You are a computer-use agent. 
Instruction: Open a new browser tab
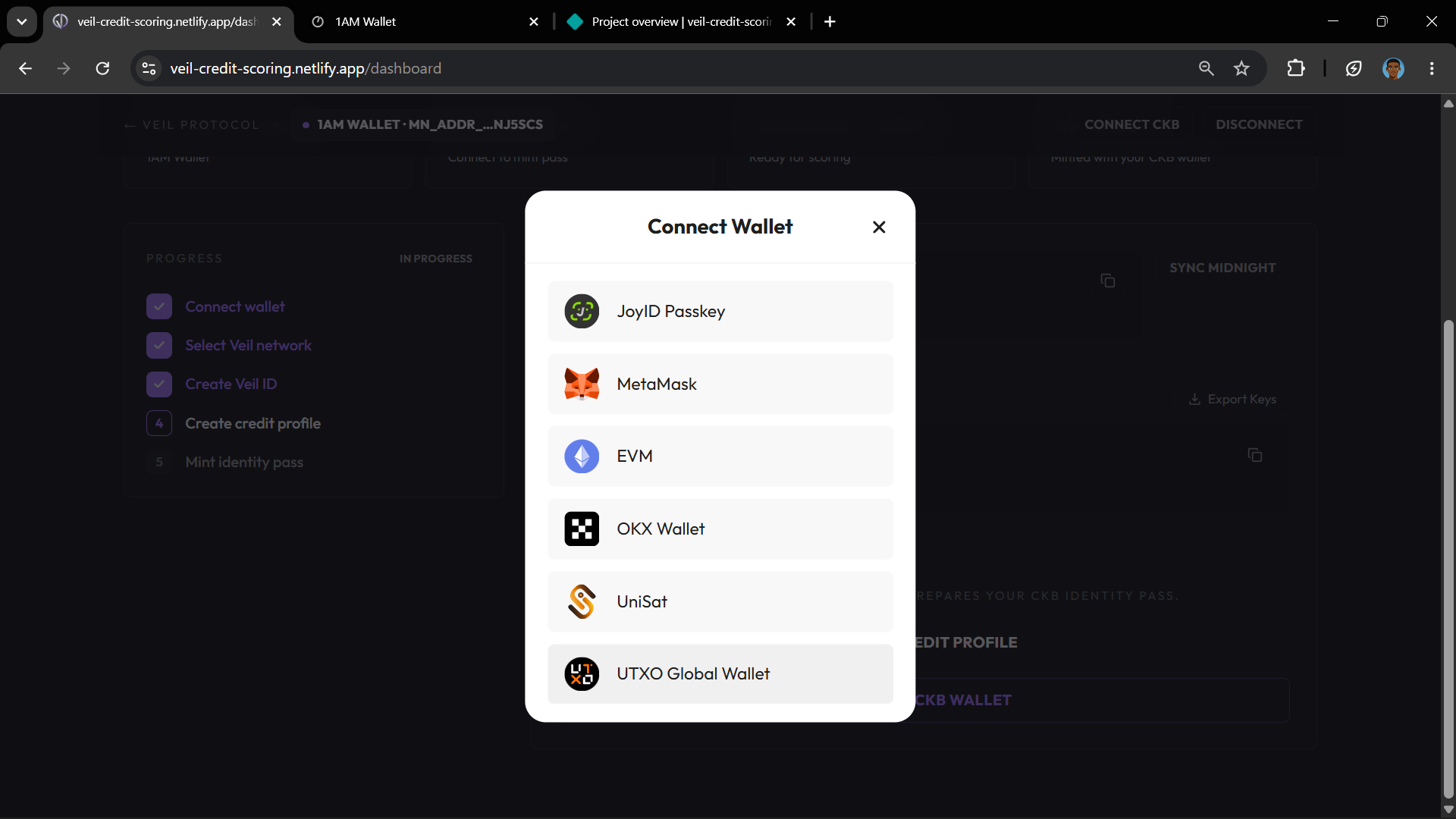830,21
